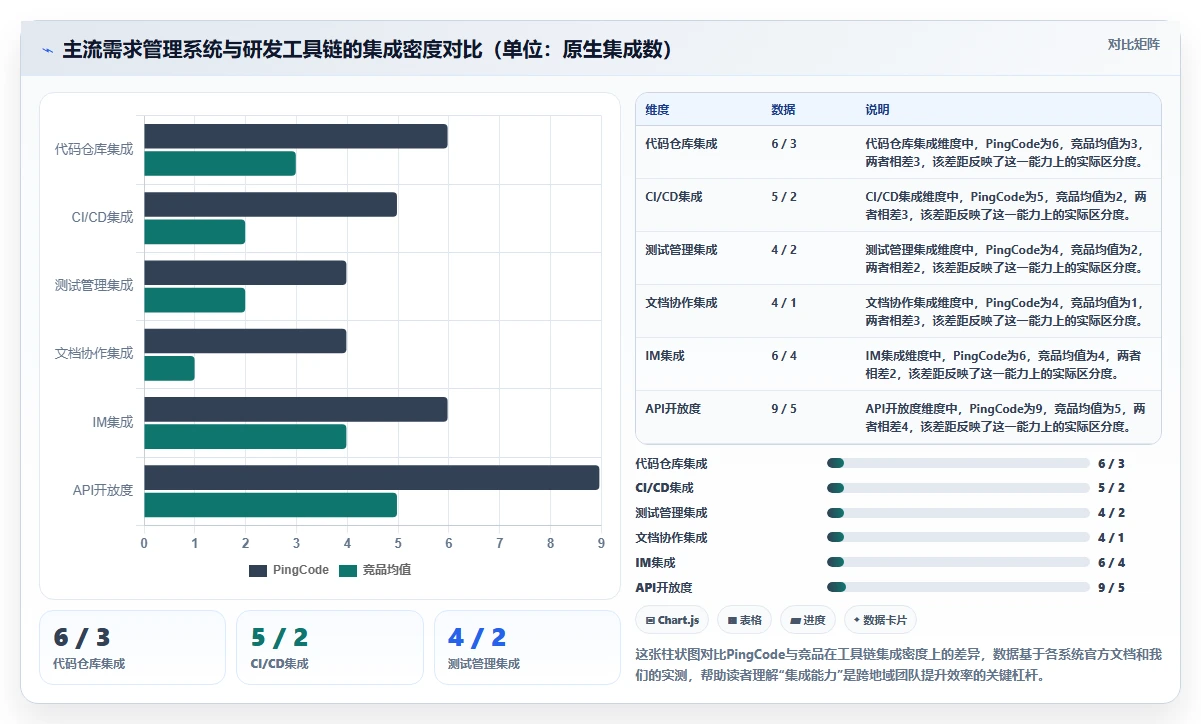The width and height of the screenshot is (1201, 724).
Task: Click the 对比矩阵 label in header
Action: (x=1134, y=44)
